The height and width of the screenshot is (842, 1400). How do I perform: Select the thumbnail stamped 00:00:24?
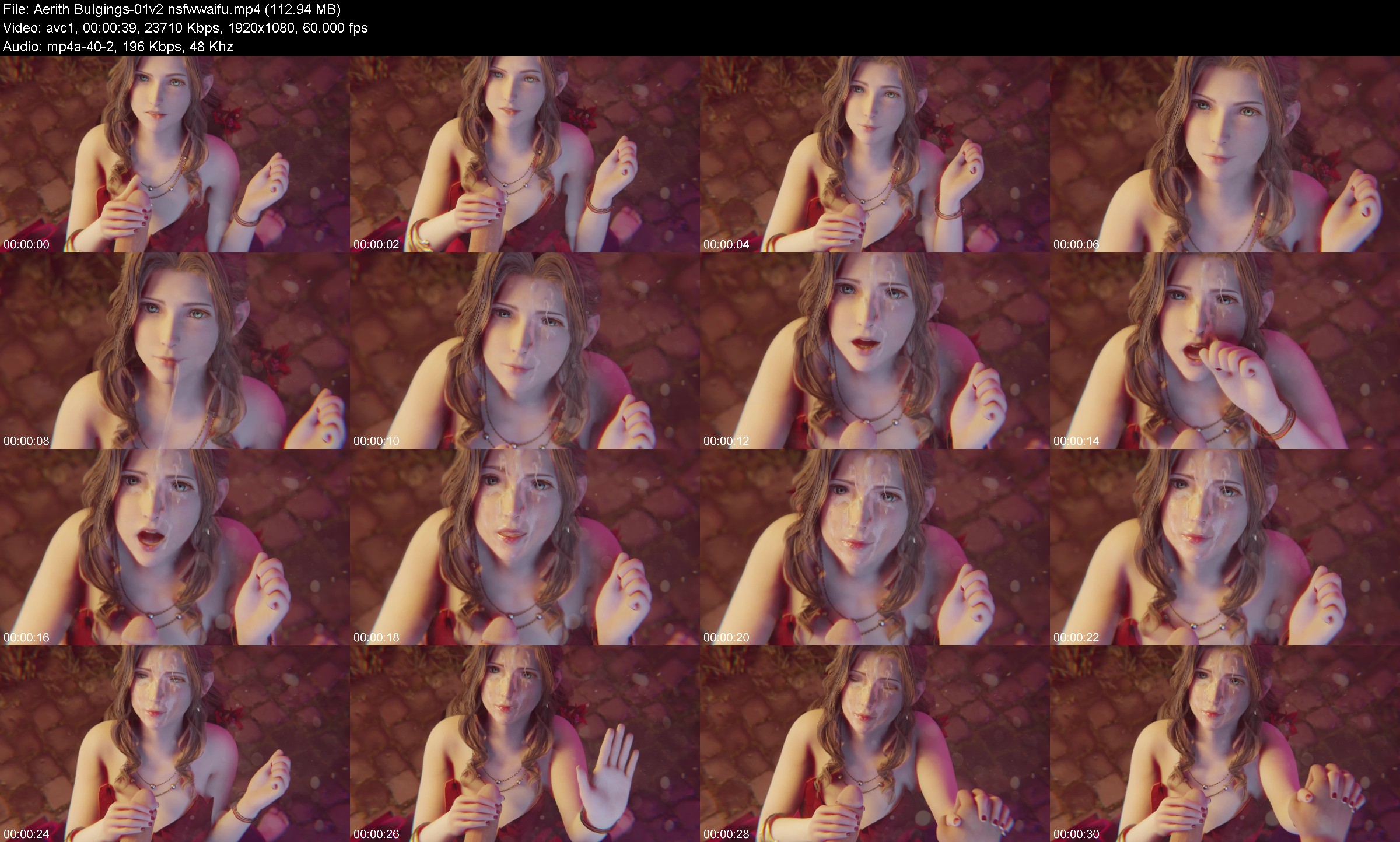pyautogui.click(x=175, y=743)
